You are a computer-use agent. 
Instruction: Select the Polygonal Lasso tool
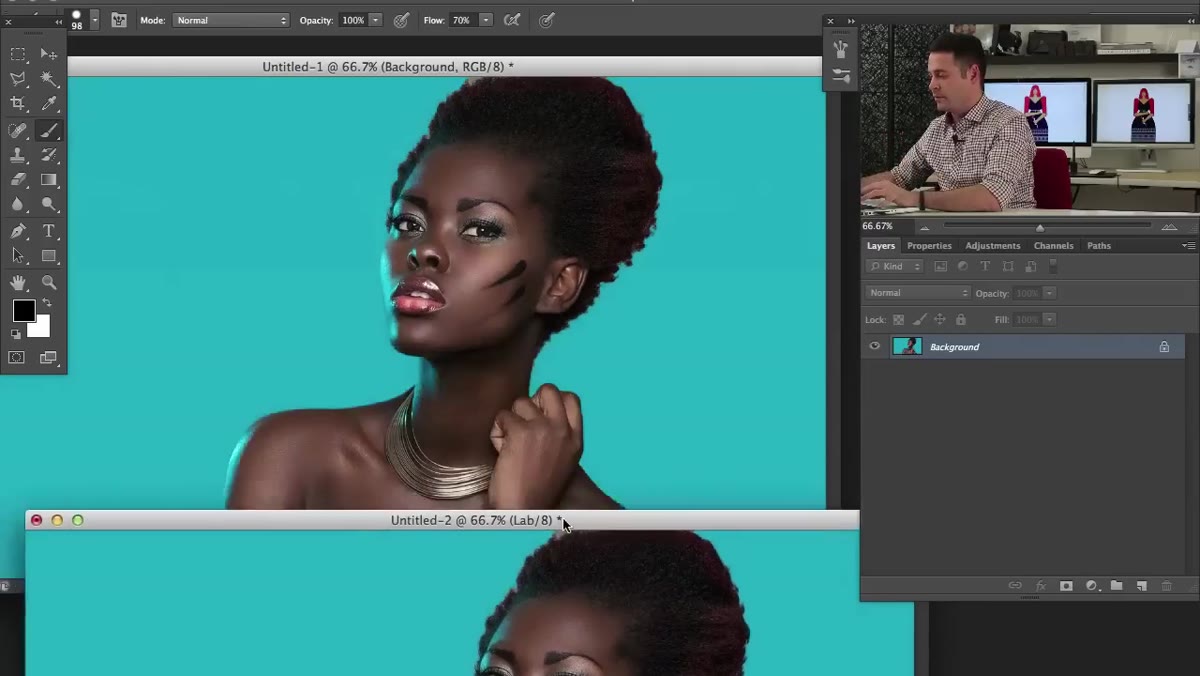click(18, 79)
